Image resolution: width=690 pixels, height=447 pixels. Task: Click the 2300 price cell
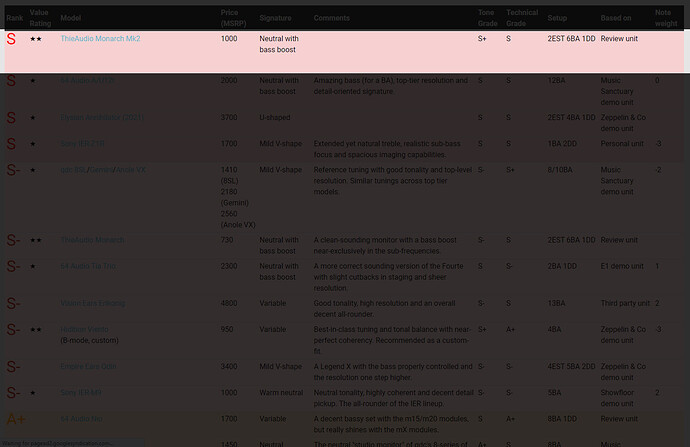click(229, 266)
